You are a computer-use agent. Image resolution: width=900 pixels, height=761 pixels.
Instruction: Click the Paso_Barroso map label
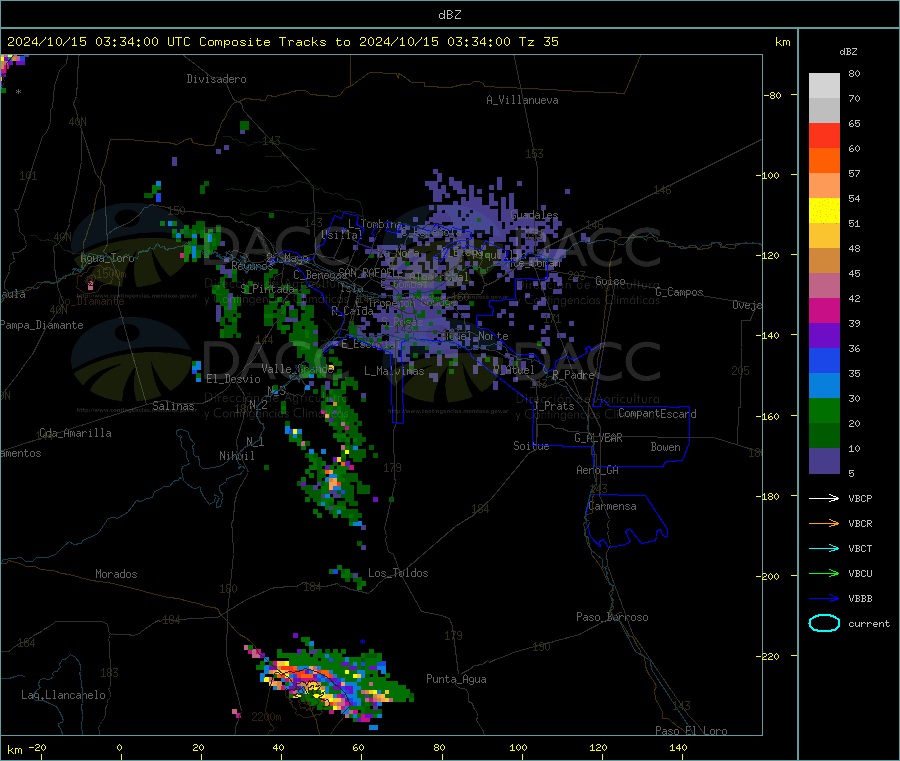(x=612, y=617)
